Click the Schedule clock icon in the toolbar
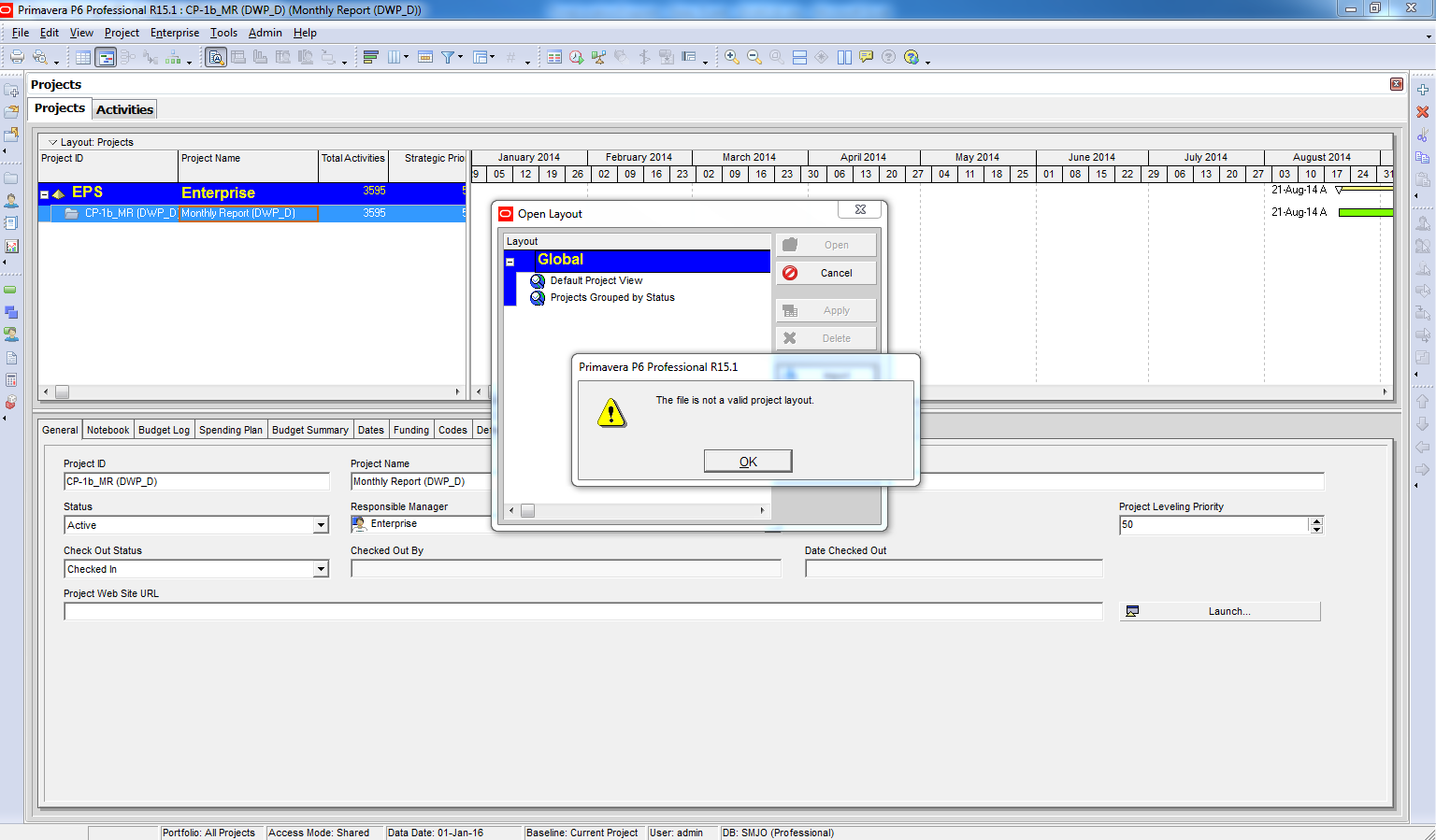This screenshot has height=840, width=1436. tap(577, 57)
